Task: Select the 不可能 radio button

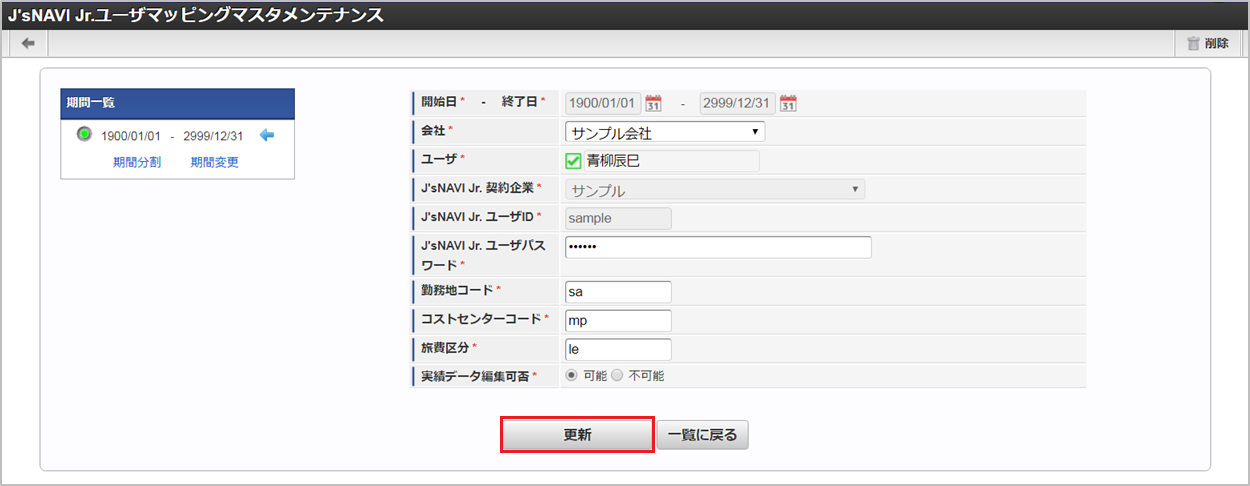Action: 617,376
